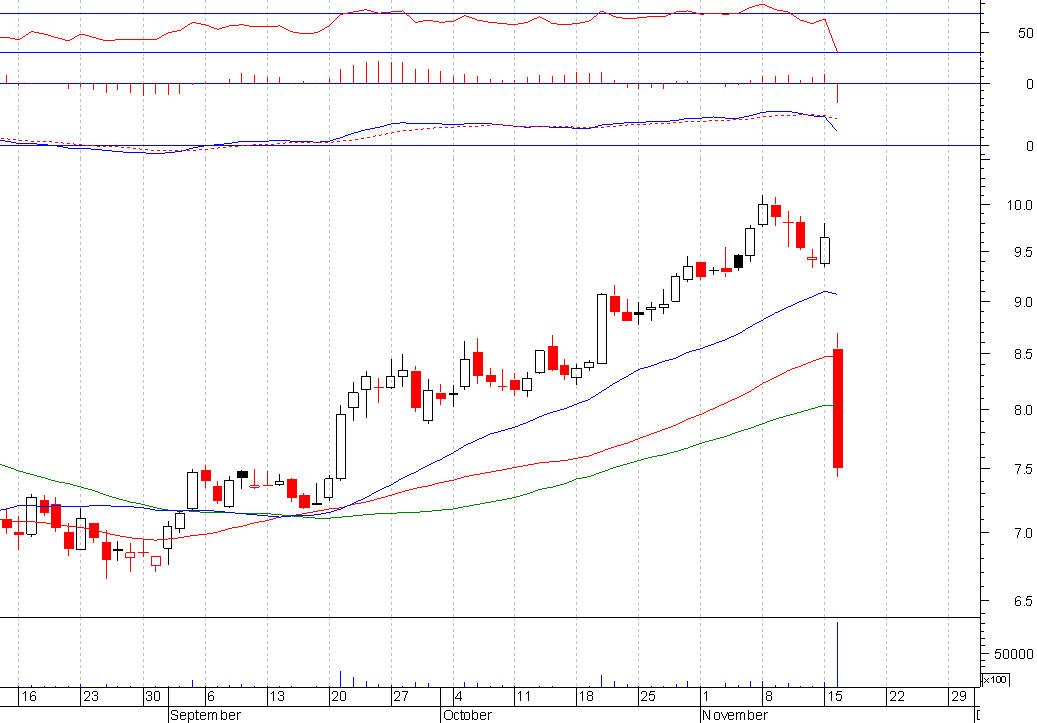Image resolution: width=1037 pixels, height=723 pixels.
Task: Click the date label 16 on time axis
Action: point(28,696)
